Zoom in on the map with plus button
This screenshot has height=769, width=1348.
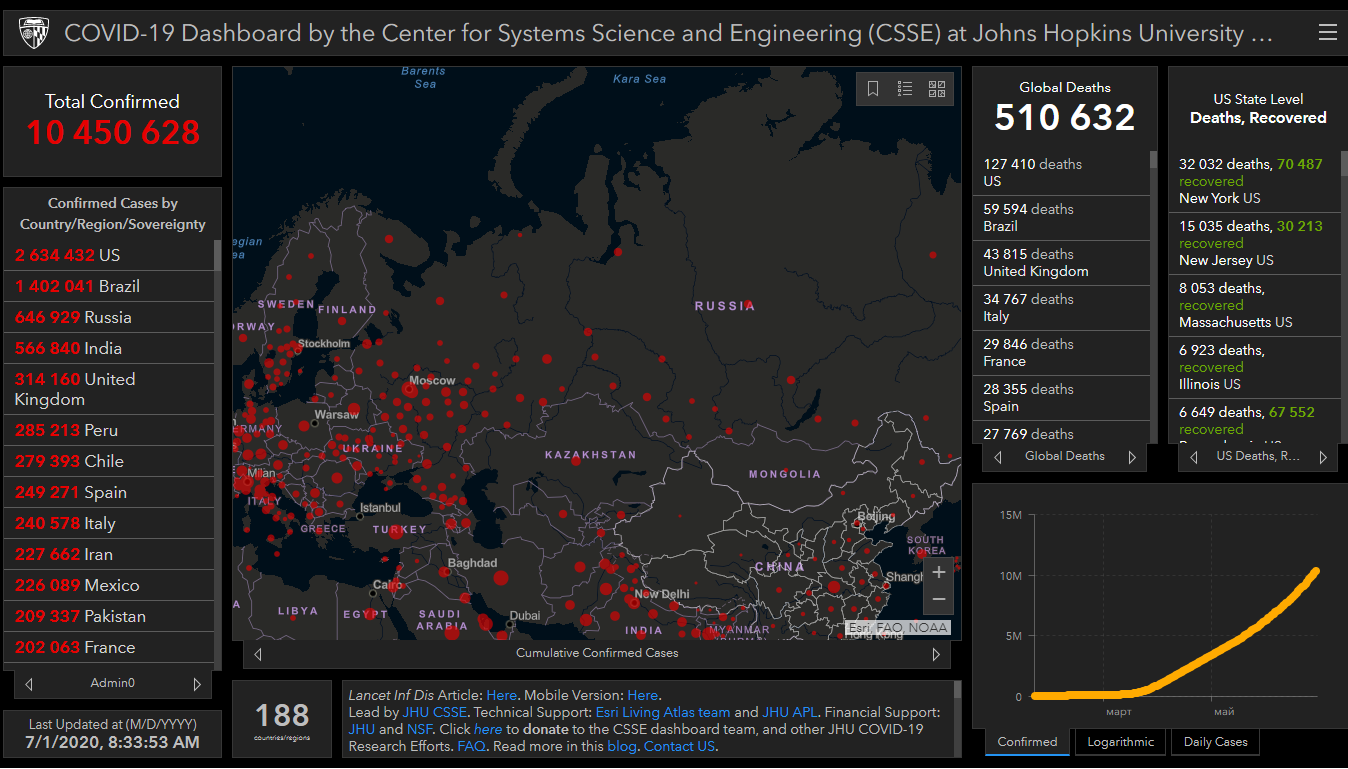click(x=939, y=573)
